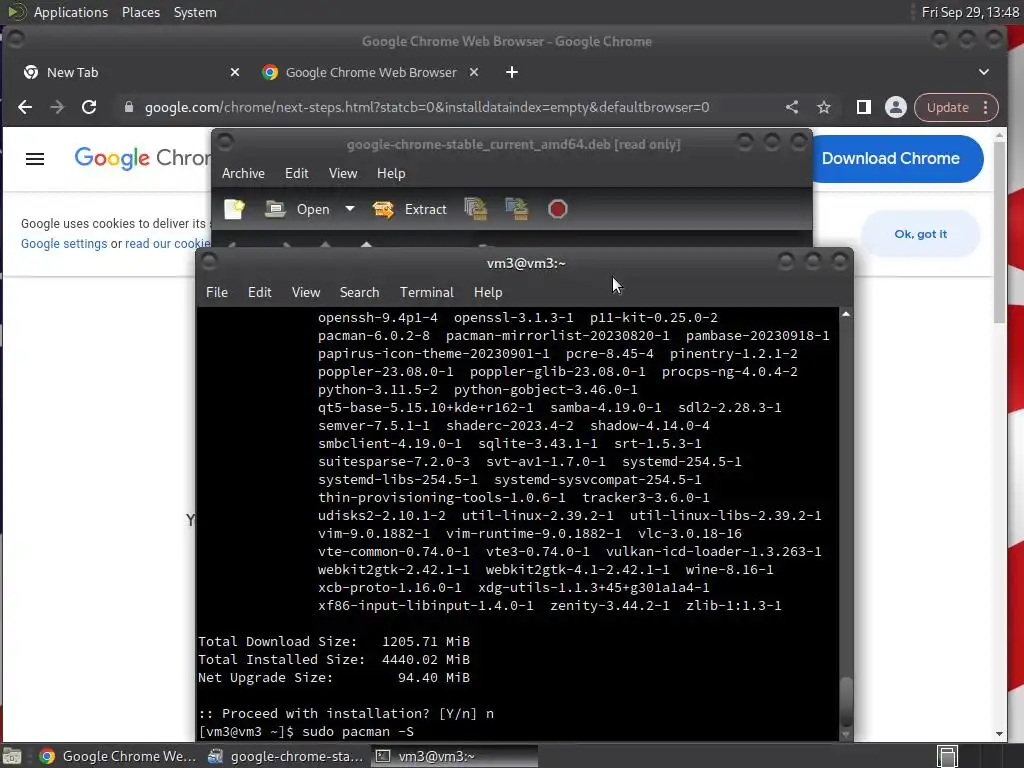Viewport: 1024px width, 768px height.
Task: Open the archive manager Help menu
Action: (x=391, y=173)
